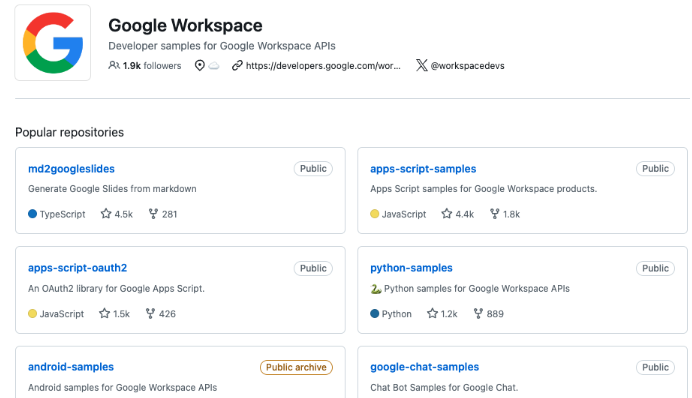Viewport: 692px width, 398px height.
Task: Open the python-samples repository
Action: tap(411, 268)
